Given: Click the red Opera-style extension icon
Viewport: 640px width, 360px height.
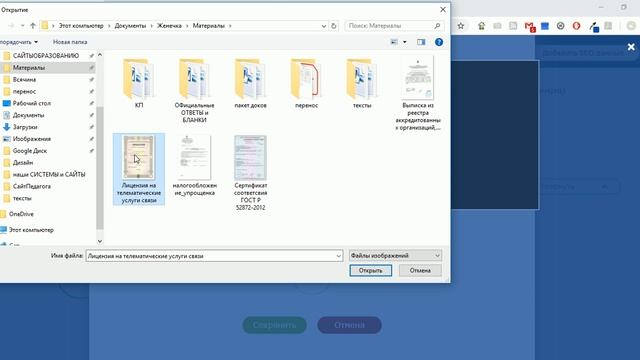Looking at the screenshot, I should (x=576, y=26).
